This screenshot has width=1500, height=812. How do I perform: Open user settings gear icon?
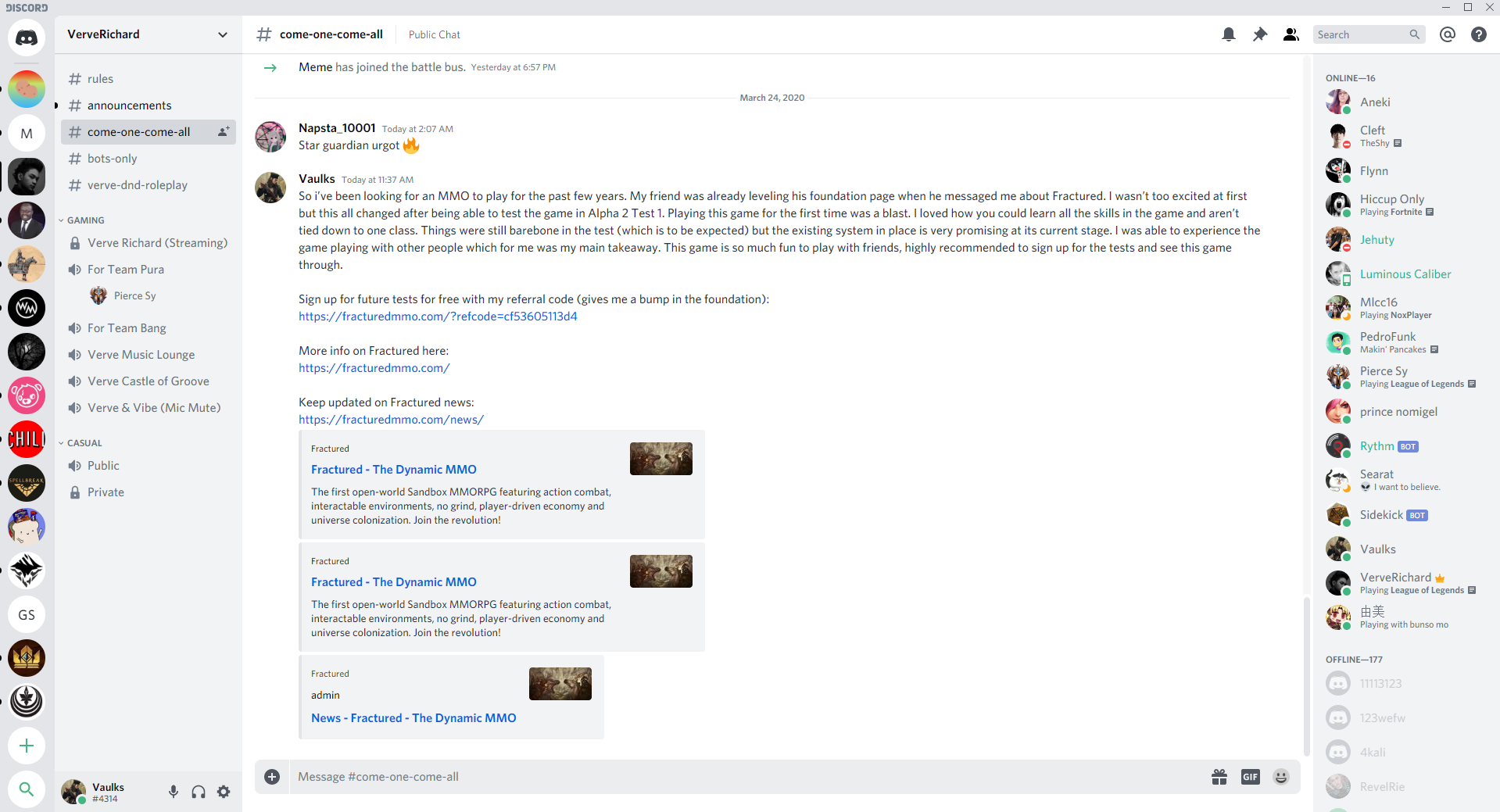(224, 792)
